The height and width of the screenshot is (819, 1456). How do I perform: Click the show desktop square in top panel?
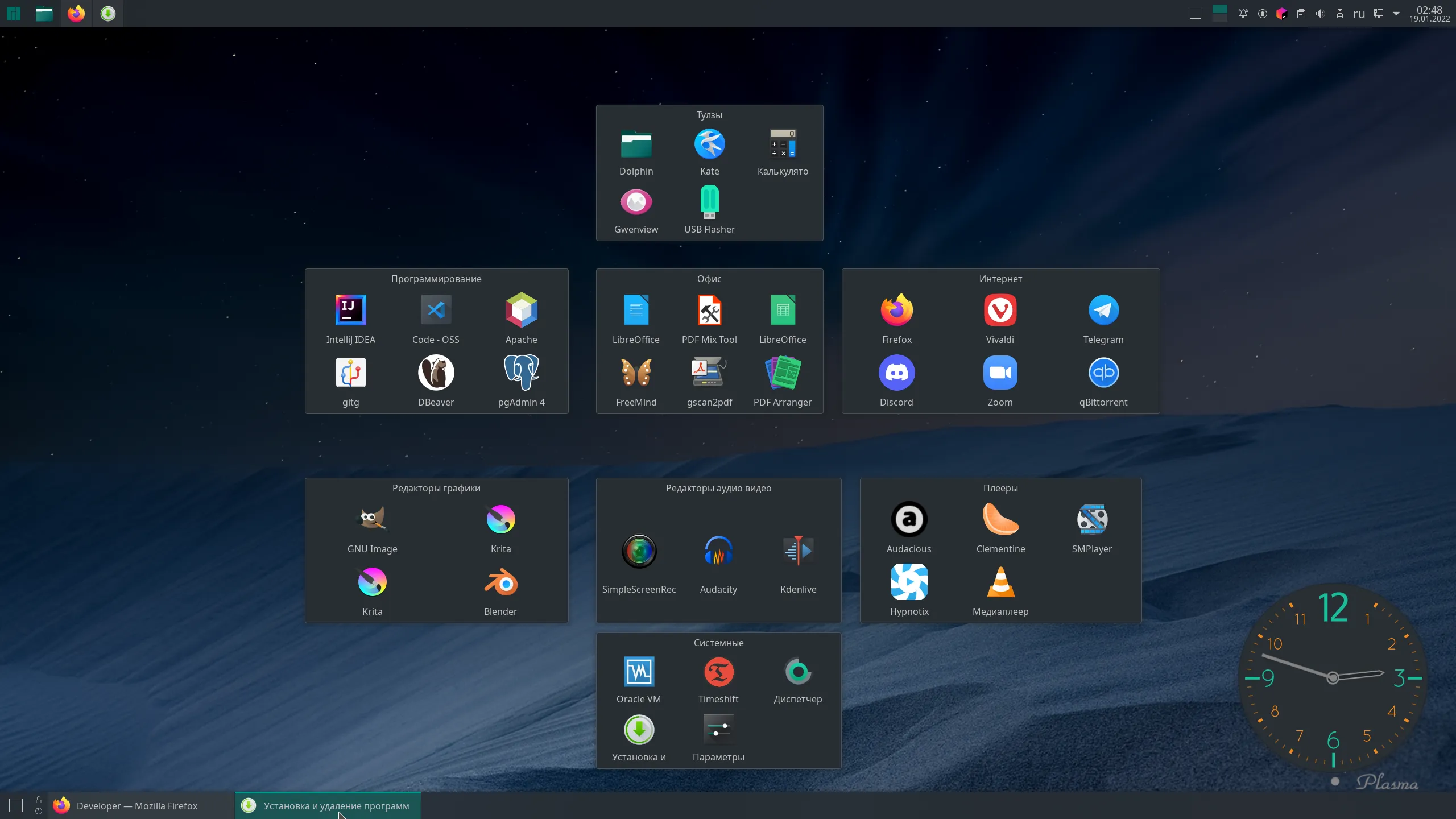click(1196, 14)
